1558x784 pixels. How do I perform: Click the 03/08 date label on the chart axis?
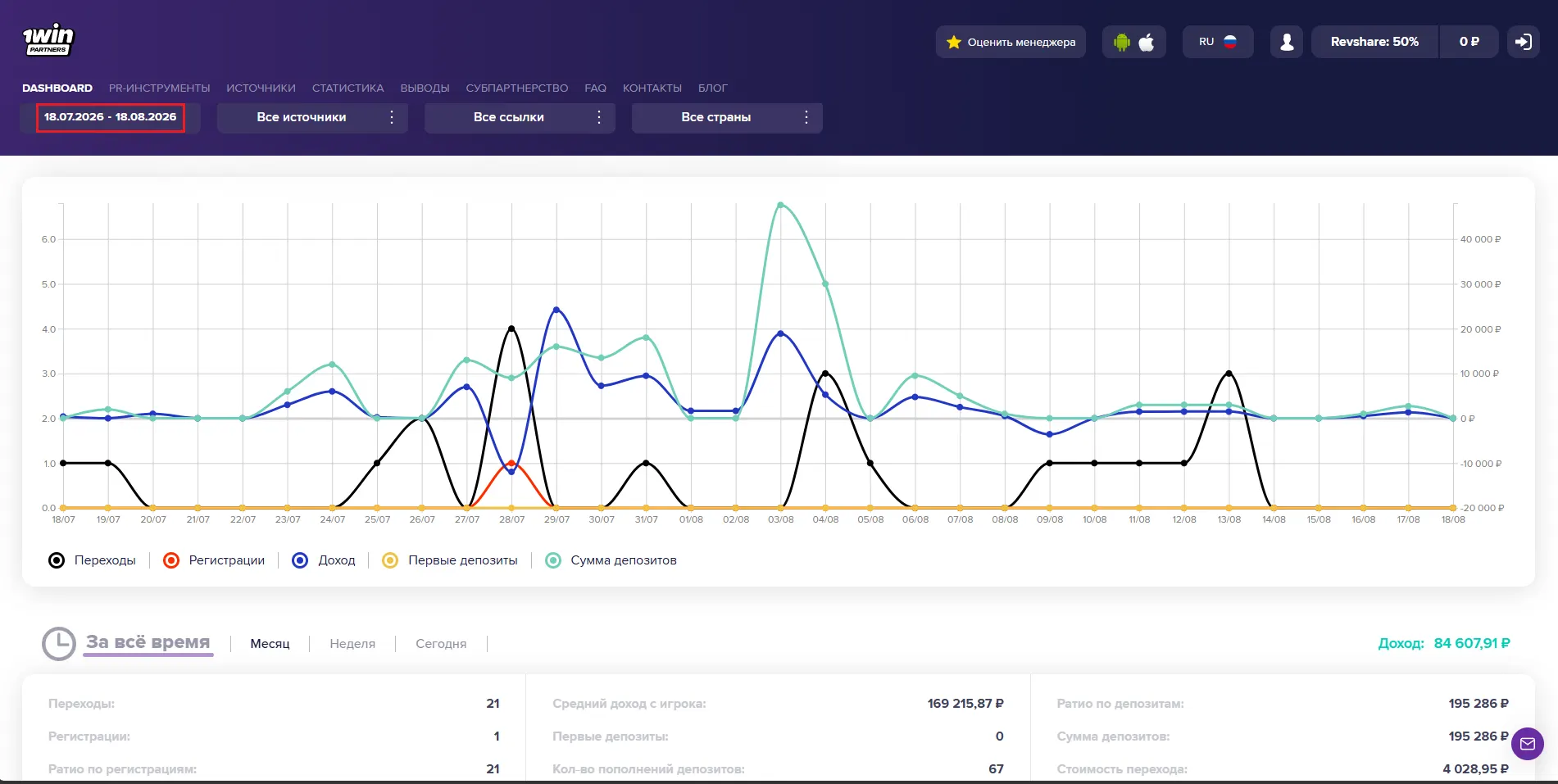tap(780, 519)
